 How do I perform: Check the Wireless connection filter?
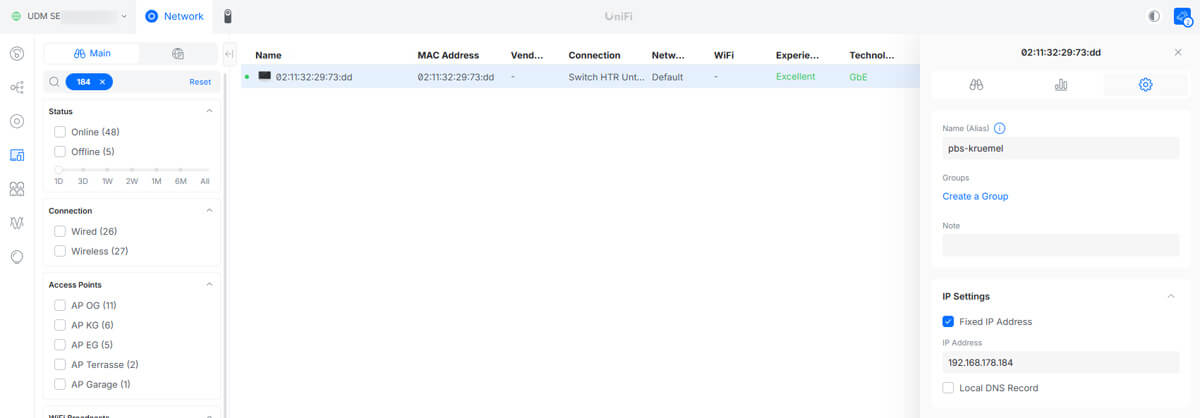pos(60,251)
